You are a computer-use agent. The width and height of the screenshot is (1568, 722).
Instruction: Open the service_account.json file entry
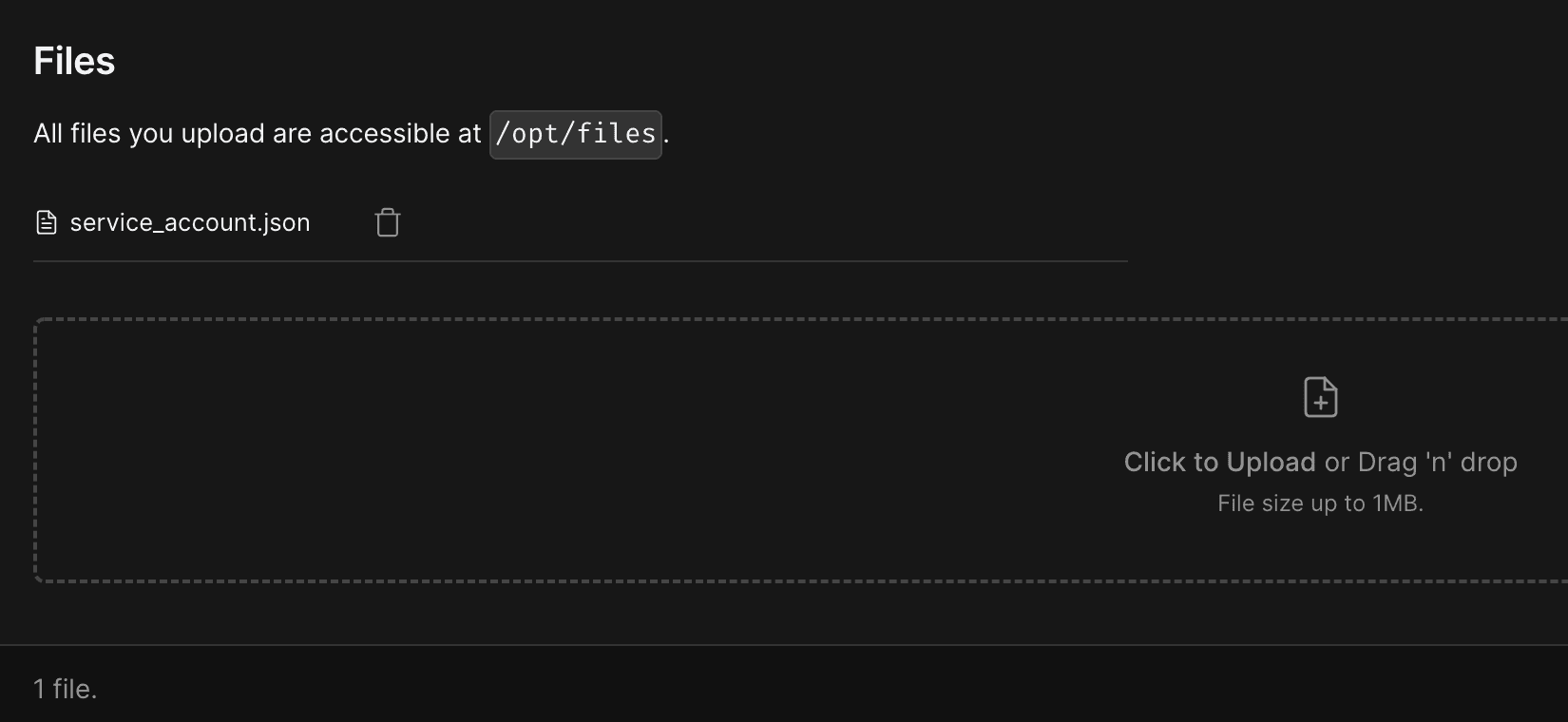[x=190, y=222]
